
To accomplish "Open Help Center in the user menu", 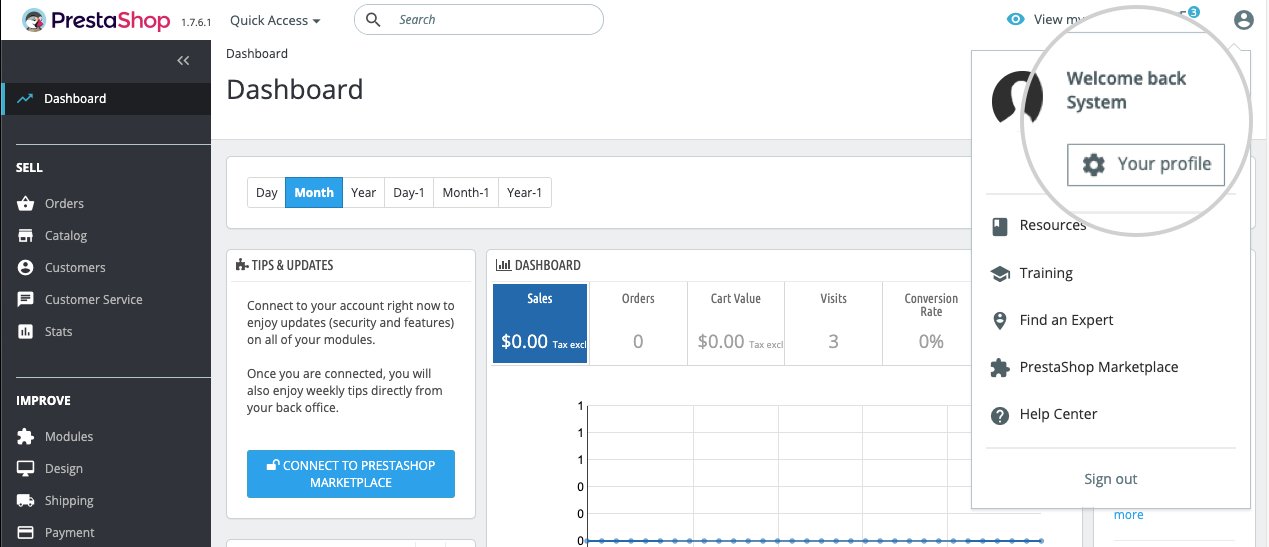I will (x=1058, y=414).
